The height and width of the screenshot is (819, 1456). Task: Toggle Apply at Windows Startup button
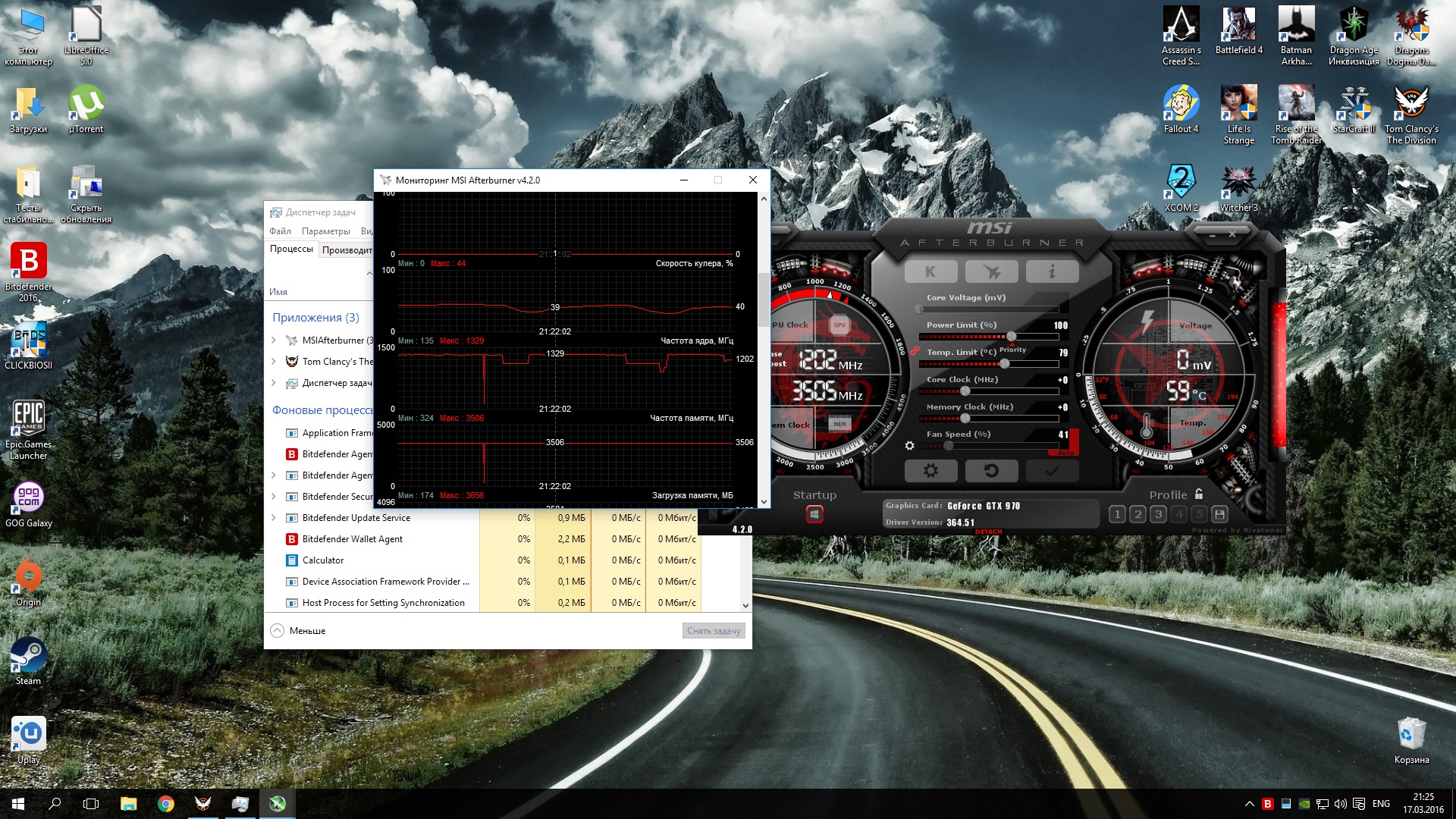click(x=814, y=515)
